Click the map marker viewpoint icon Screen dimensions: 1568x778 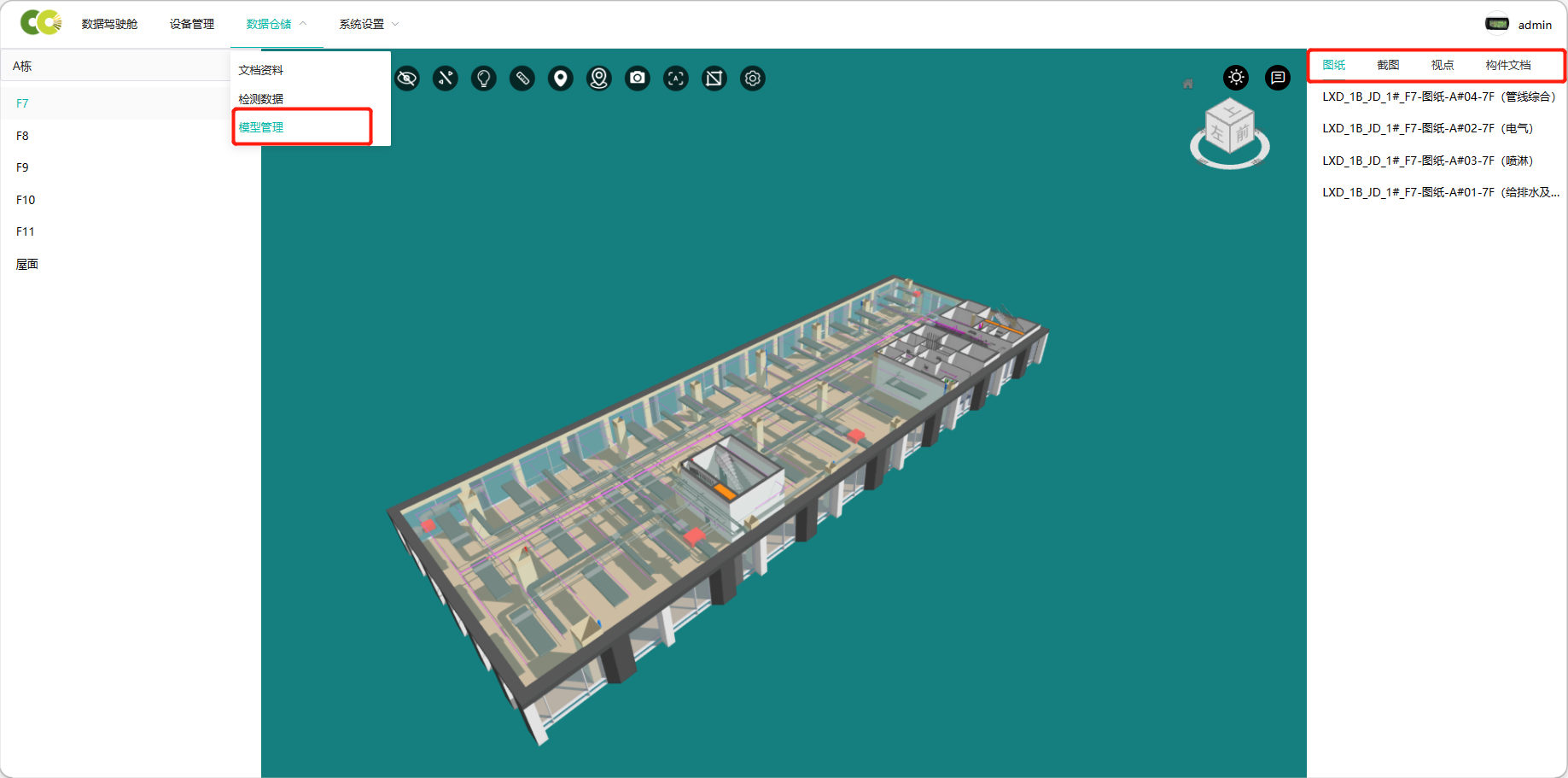pos(599,79)
